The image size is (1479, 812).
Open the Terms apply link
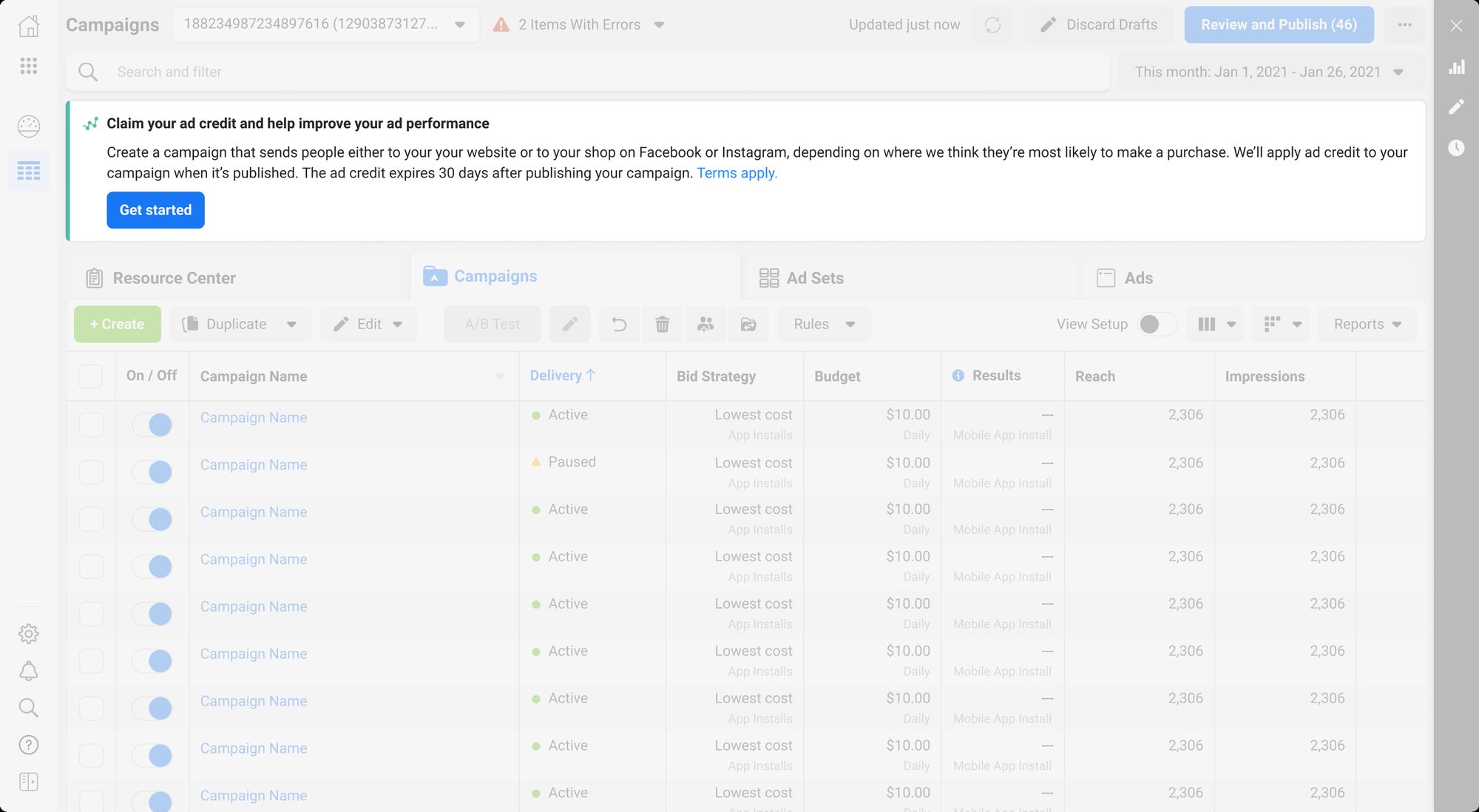tap(737, 173)
